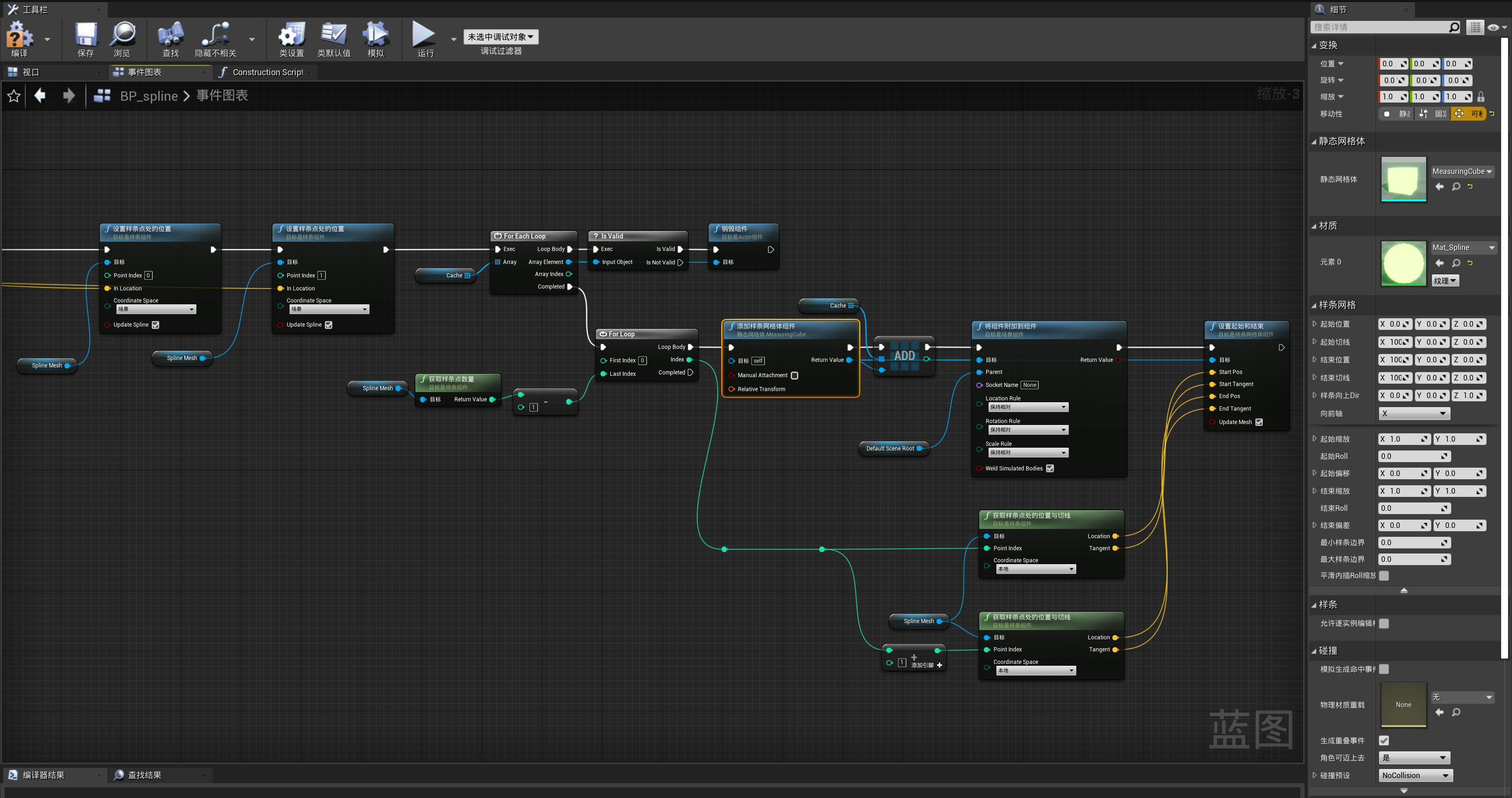This screenshot has width=1512, height=798.
Task: Open the MeasuringCube static mesh dropdown
Action: click(1462, 171)
